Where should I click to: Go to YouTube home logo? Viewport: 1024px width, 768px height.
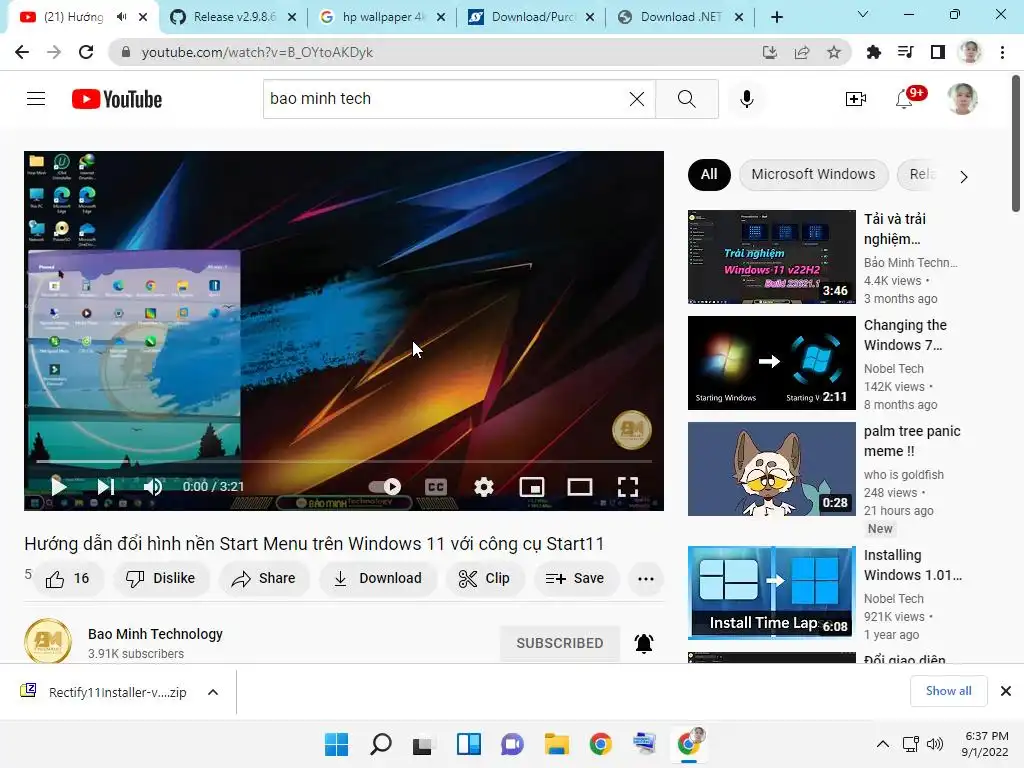coord(117,99)
